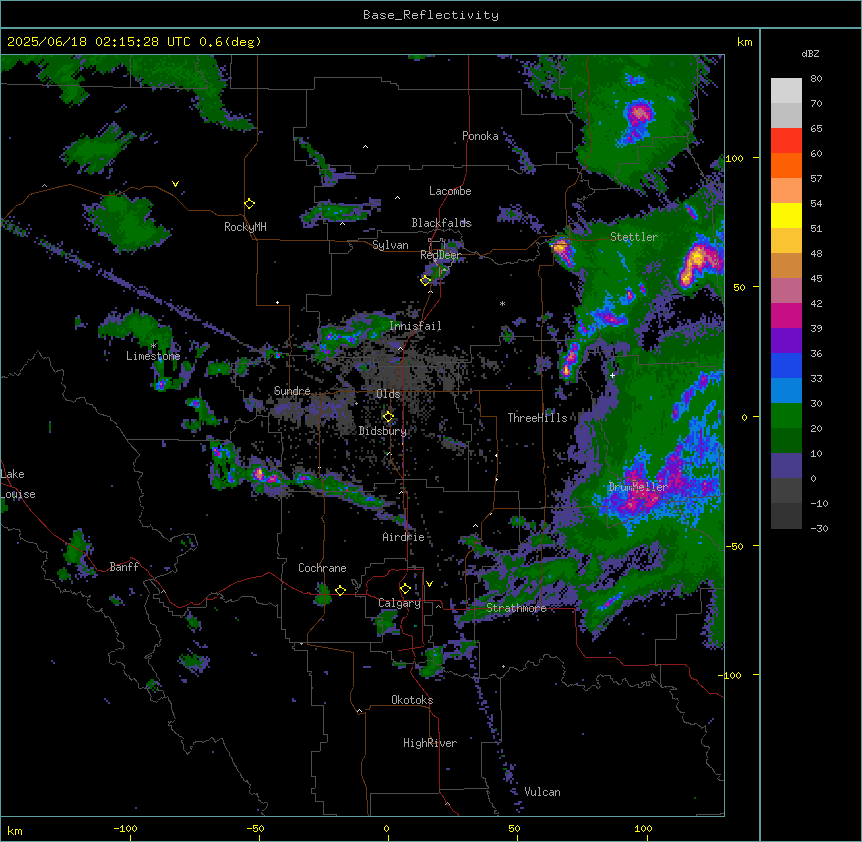
Task: Click the yellow diamond marker above Calgary label
Action: point(405,589)
